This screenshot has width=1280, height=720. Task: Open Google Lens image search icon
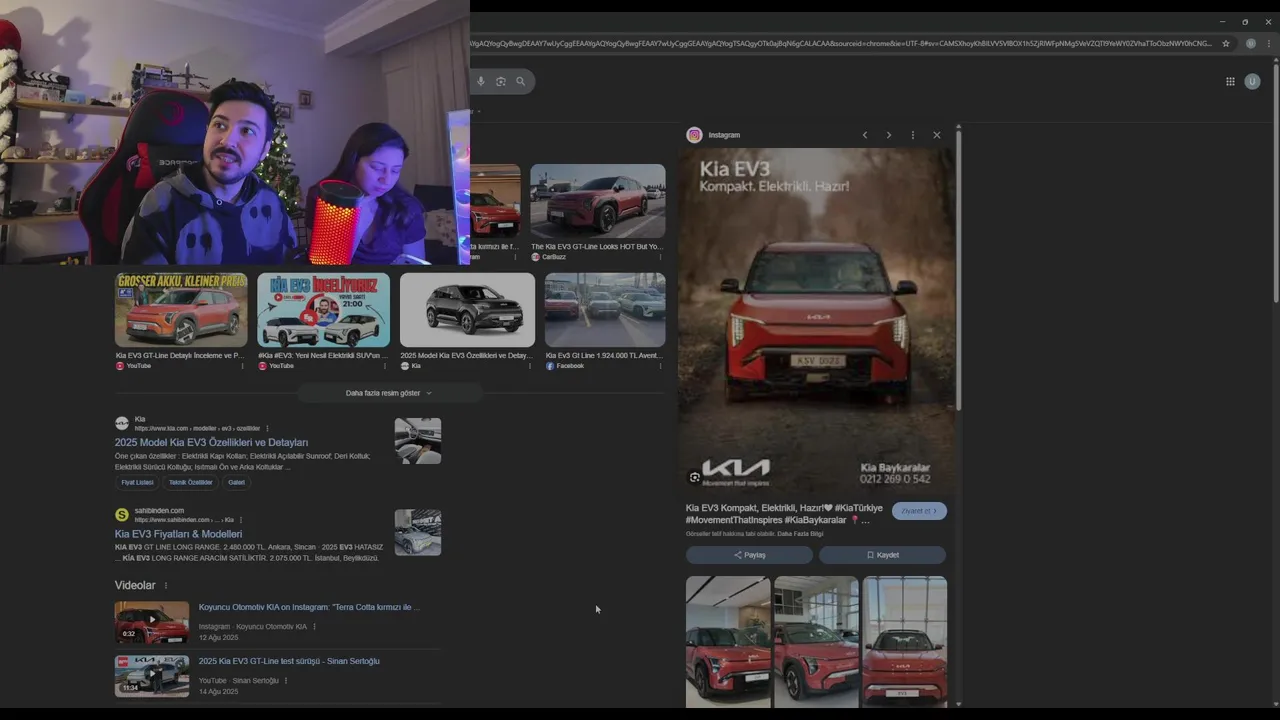pos(501,81)
